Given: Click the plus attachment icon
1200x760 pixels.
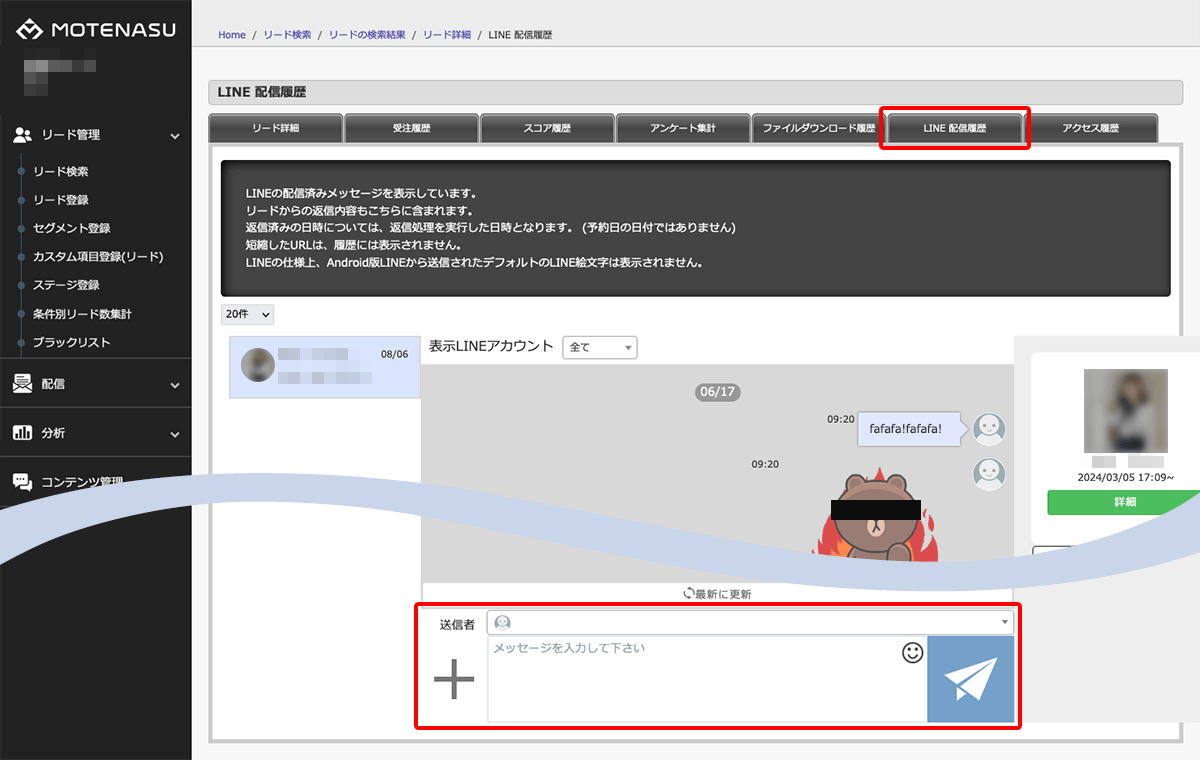Looking at the screenshot, I should point(454,679).
